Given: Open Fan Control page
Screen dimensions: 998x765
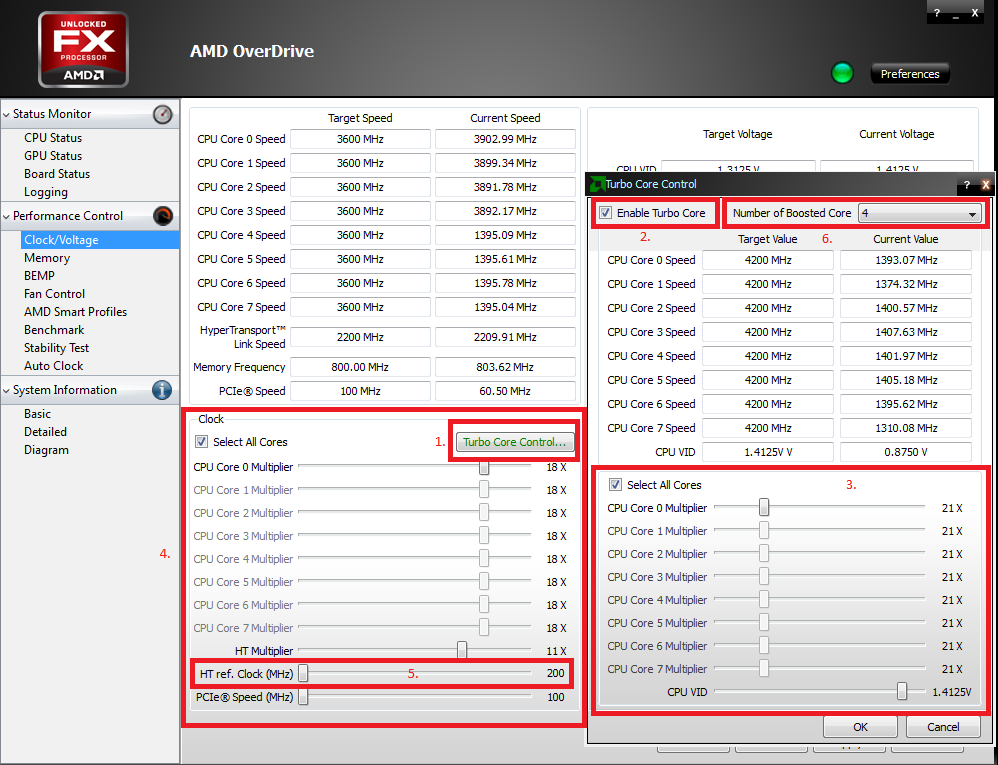Looking at the screenshot, I should click(54, 294).
